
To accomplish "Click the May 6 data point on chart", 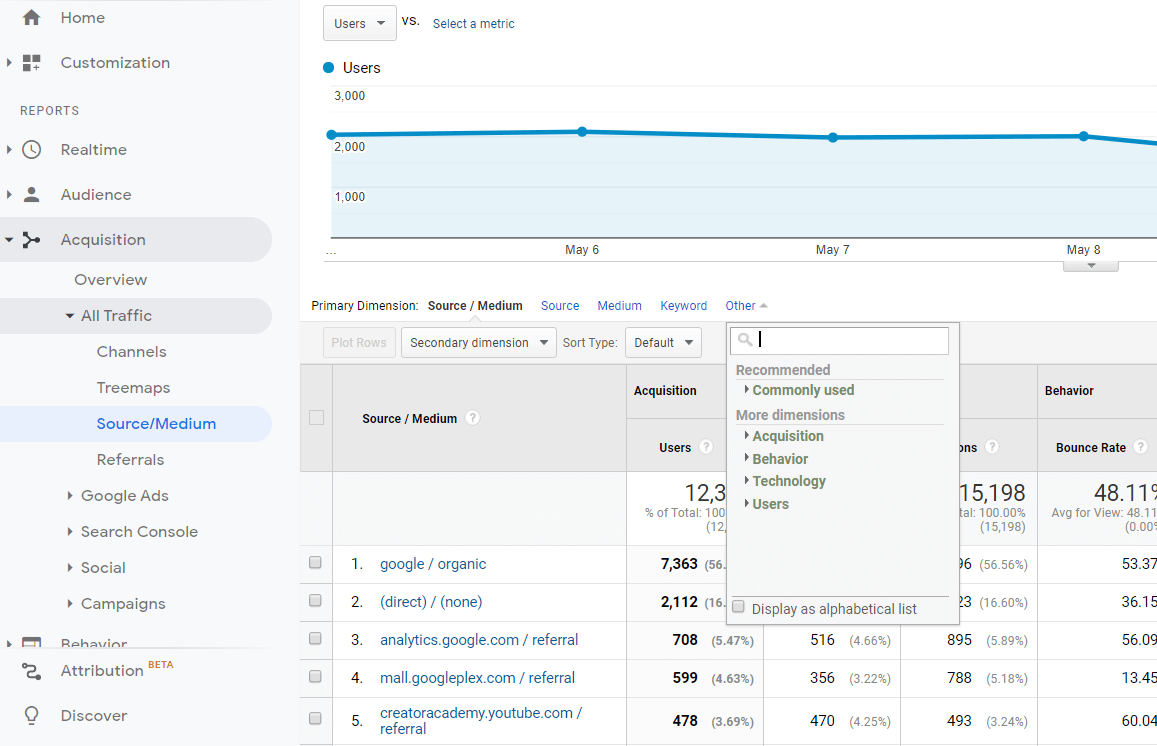I will tap(582, 132).
